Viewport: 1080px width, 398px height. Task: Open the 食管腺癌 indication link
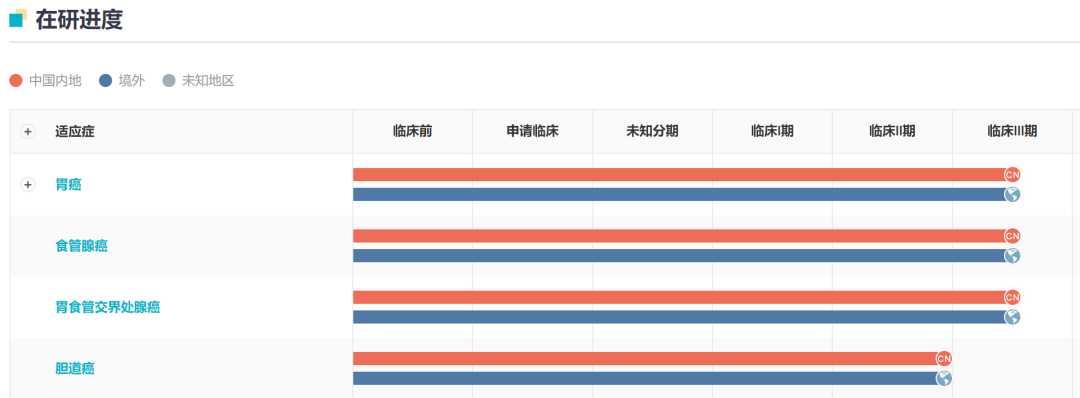tap(81, 246)
